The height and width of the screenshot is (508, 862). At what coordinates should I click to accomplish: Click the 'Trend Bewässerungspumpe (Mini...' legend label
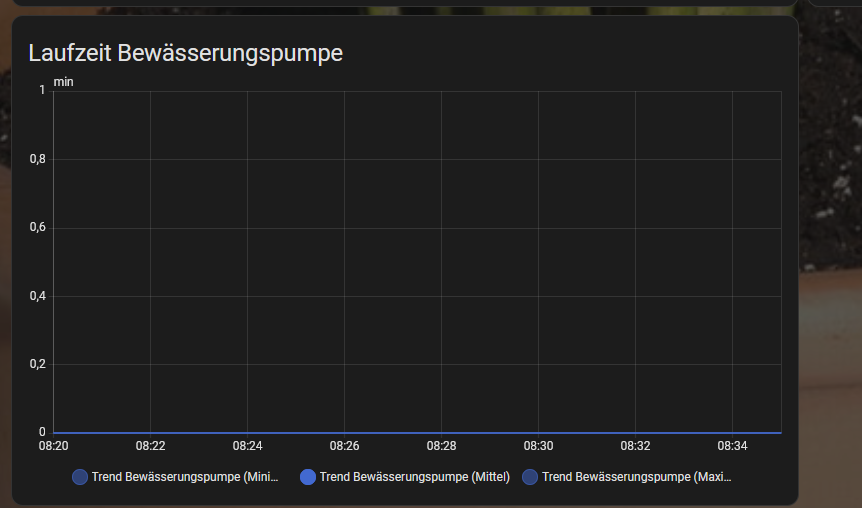click(184, 477)
